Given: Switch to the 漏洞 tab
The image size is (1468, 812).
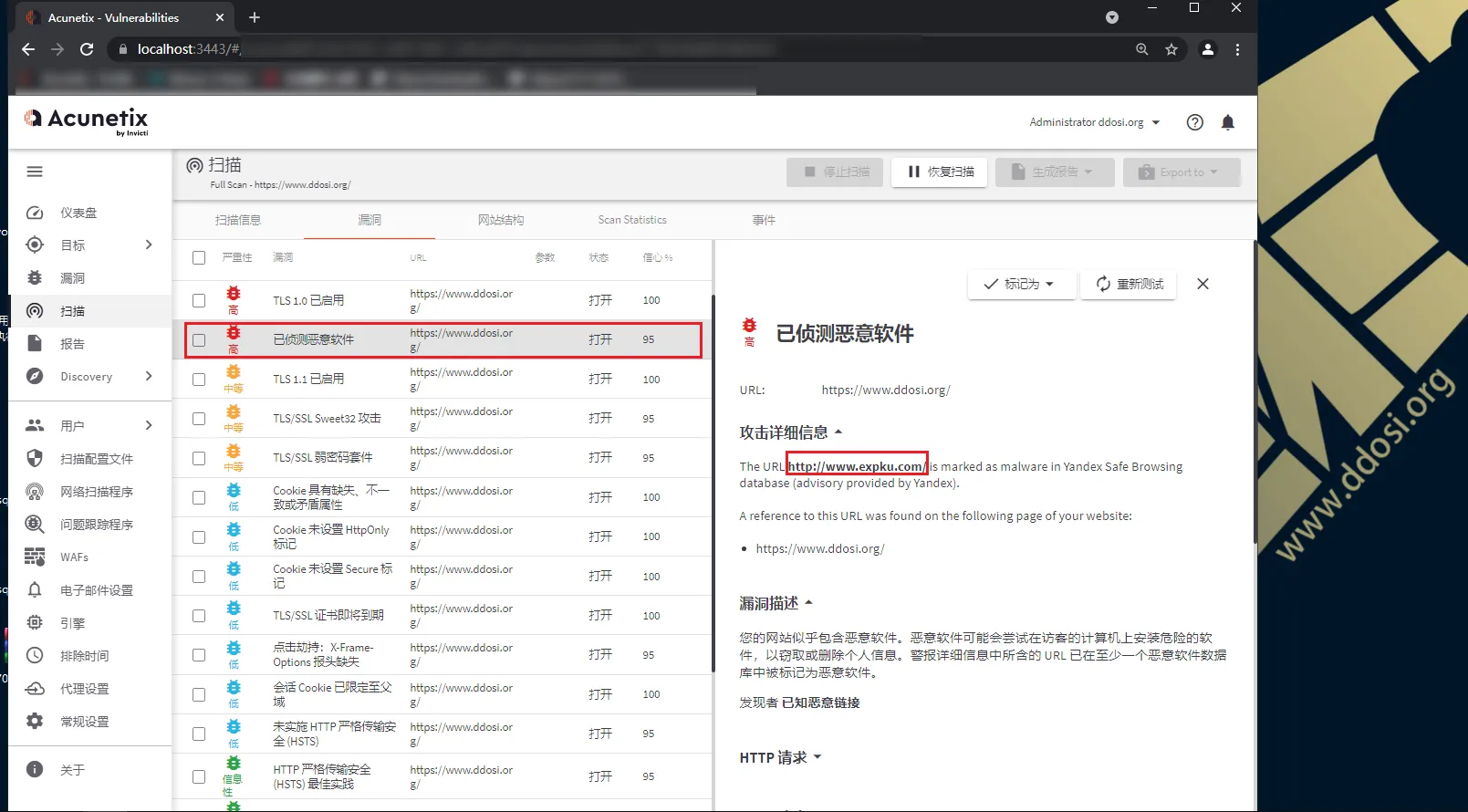Looking at the screenshot, I should tap(370, 220).
